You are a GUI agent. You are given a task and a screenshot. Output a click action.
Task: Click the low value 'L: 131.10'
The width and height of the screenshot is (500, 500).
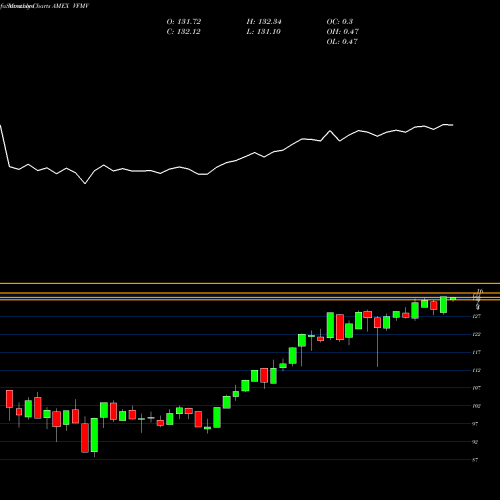(x=263, y=32)
